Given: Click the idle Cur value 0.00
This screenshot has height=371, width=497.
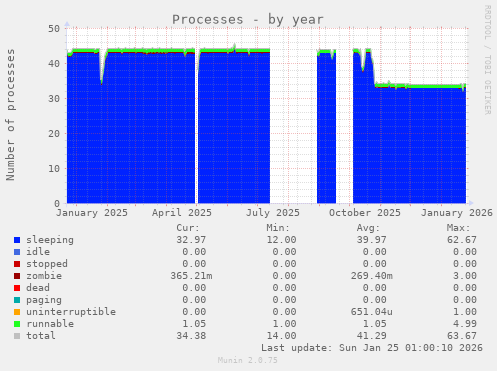Looking at the screenshot, I should (194, 252).
